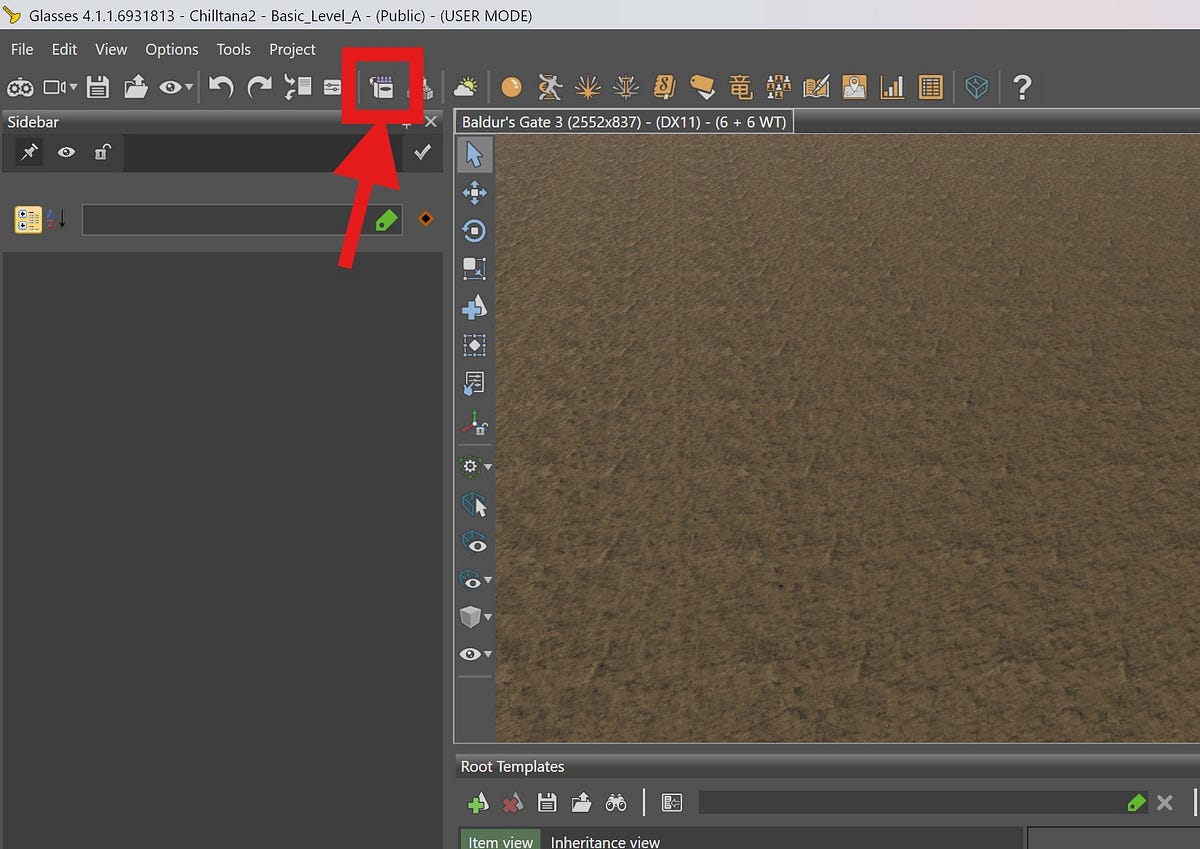
Task: Select the dragon character toolbar icon
Action: 741,87
